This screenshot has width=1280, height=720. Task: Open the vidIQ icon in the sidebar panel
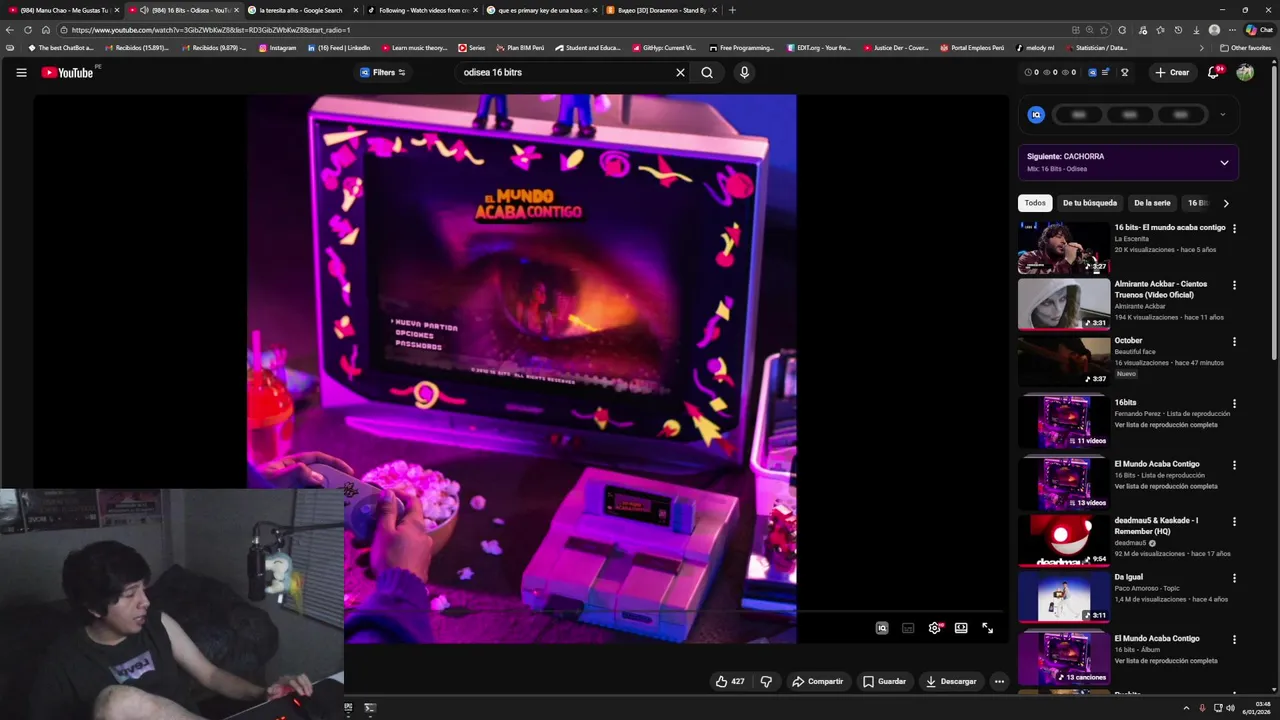coord(1036,114)
